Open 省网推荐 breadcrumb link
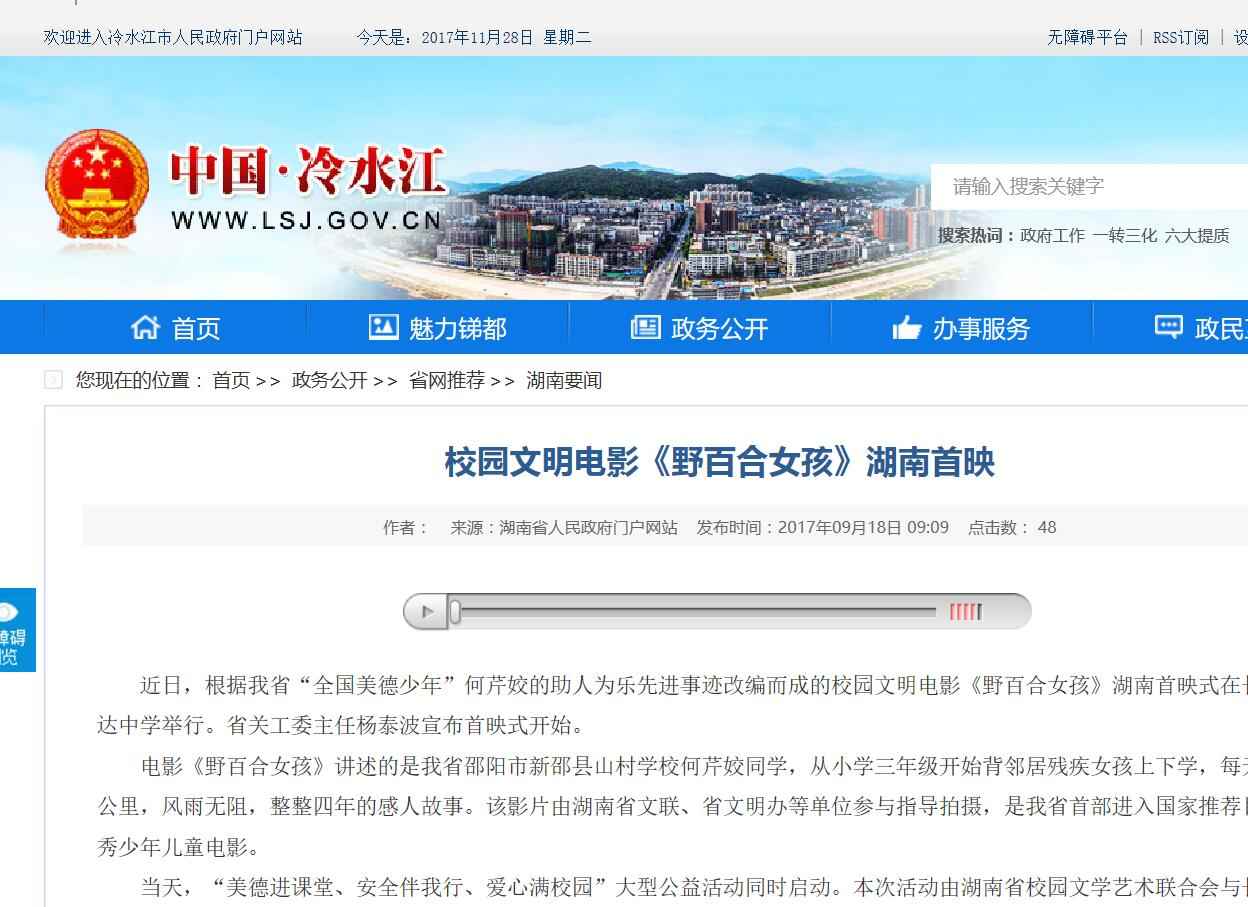This screenshot has width=1248, height=907. [446, 380]
